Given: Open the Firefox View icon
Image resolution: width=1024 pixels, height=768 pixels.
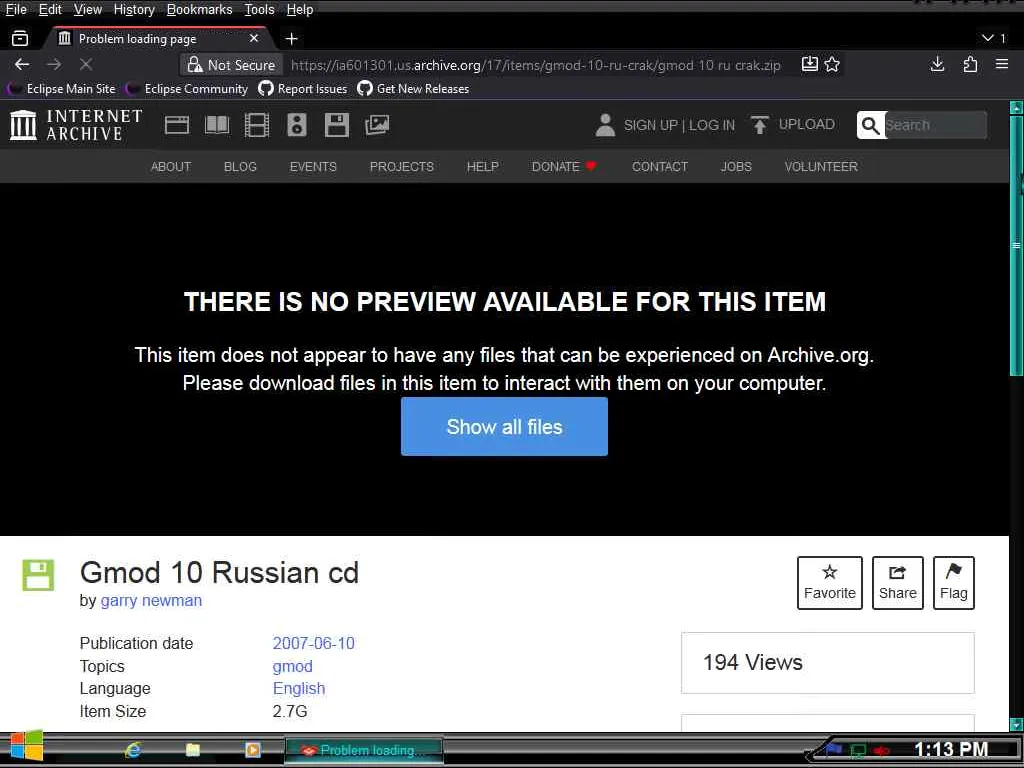Looking at the screenshot, I should click(x=20, y=39).
